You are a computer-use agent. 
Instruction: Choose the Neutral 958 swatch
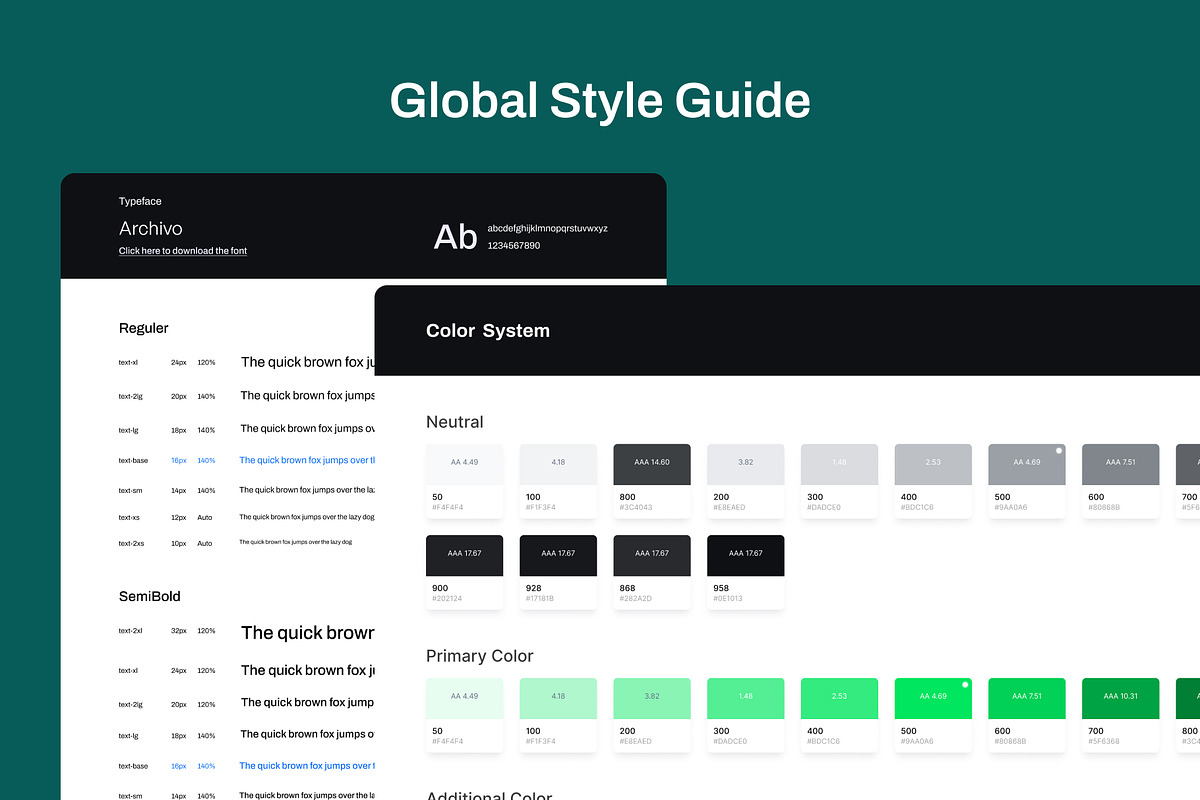(746, 572)
